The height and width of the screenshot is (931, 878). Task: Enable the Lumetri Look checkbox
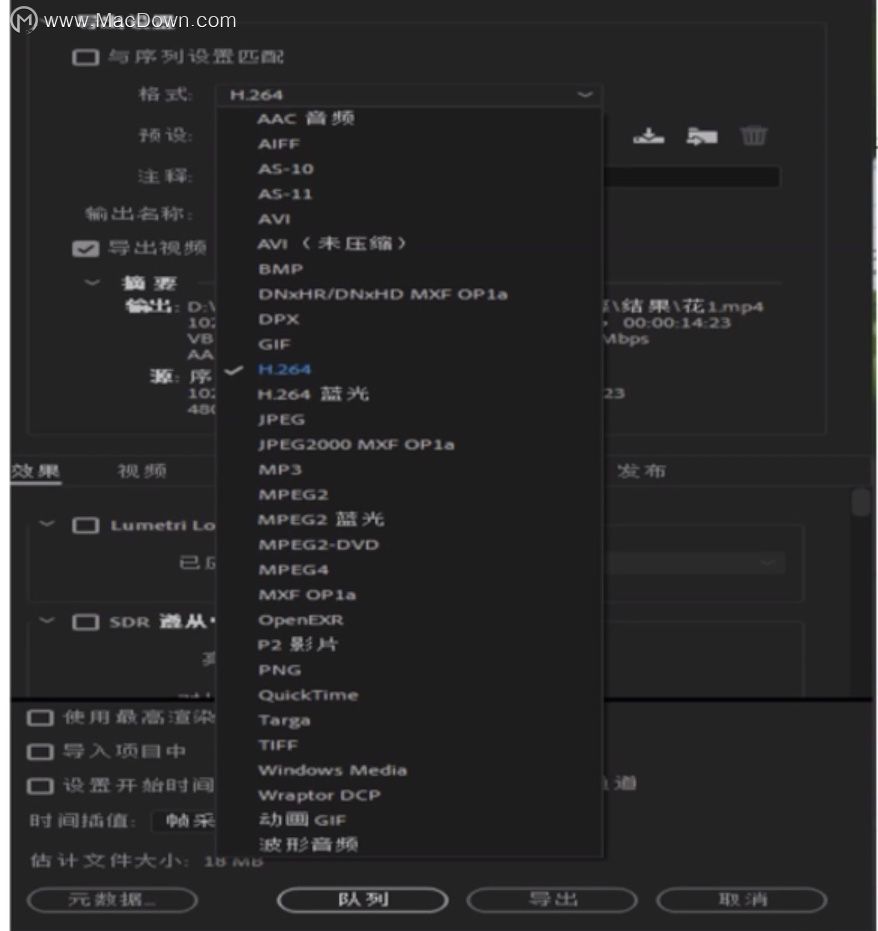point(85,525)
